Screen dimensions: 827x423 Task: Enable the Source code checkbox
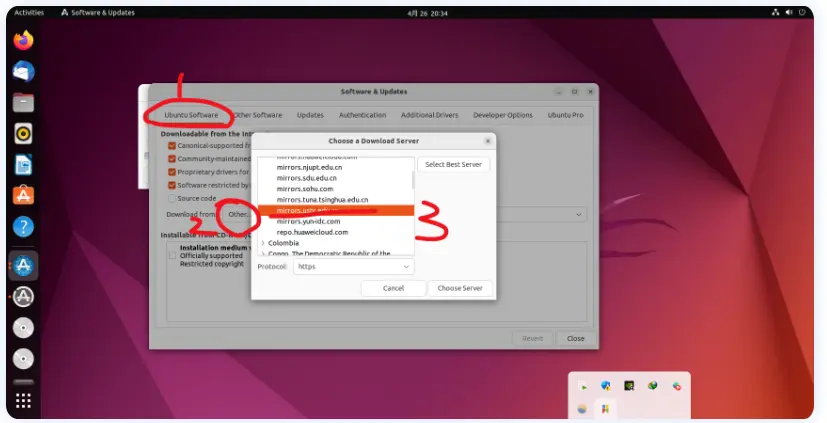(172, 198)
